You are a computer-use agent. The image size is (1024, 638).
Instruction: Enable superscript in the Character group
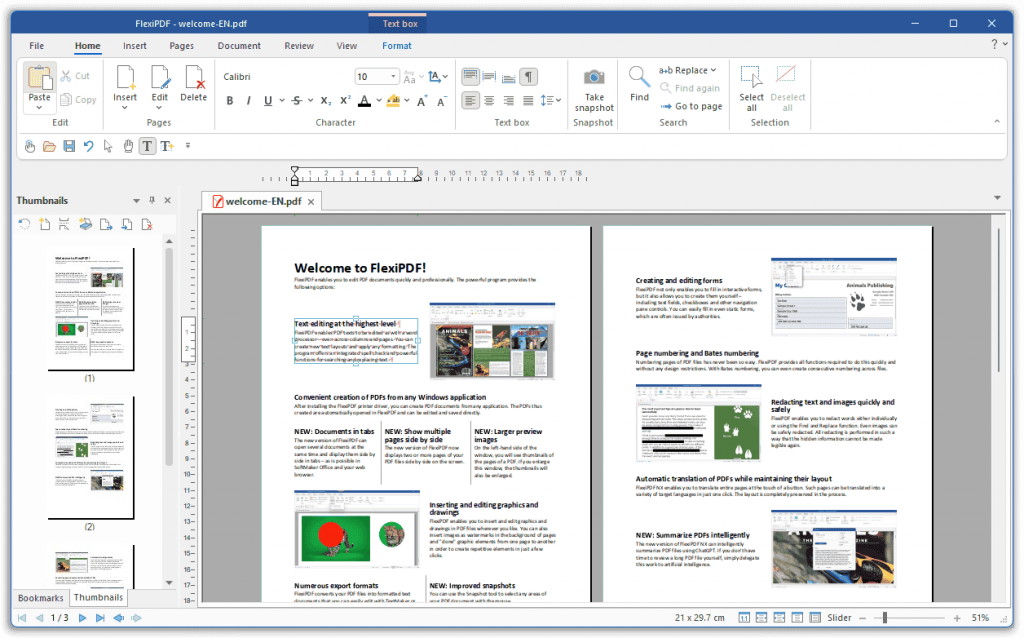tap(344, 101)
